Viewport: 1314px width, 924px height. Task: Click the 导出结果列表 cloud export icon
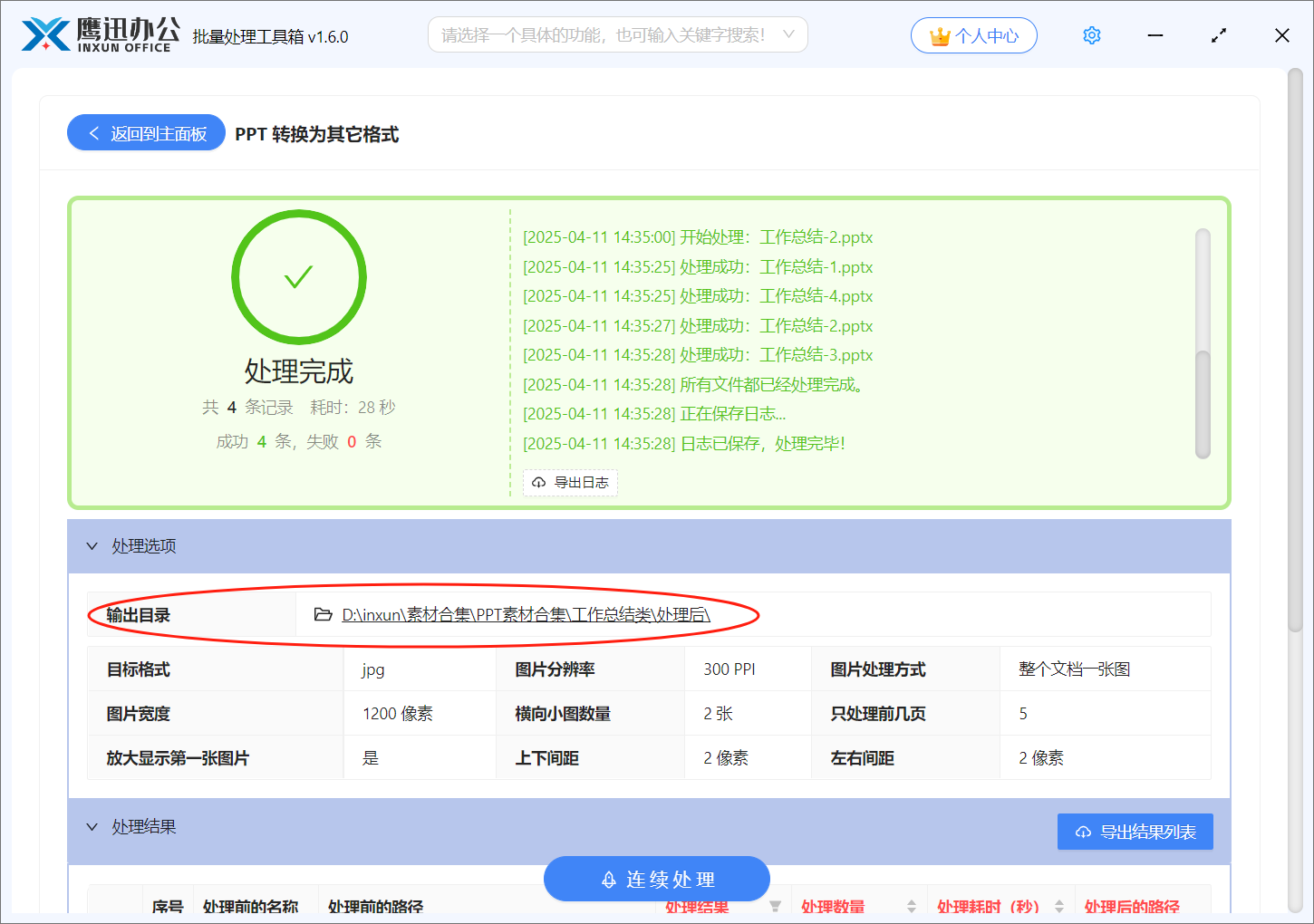[x=1084, y=832]
